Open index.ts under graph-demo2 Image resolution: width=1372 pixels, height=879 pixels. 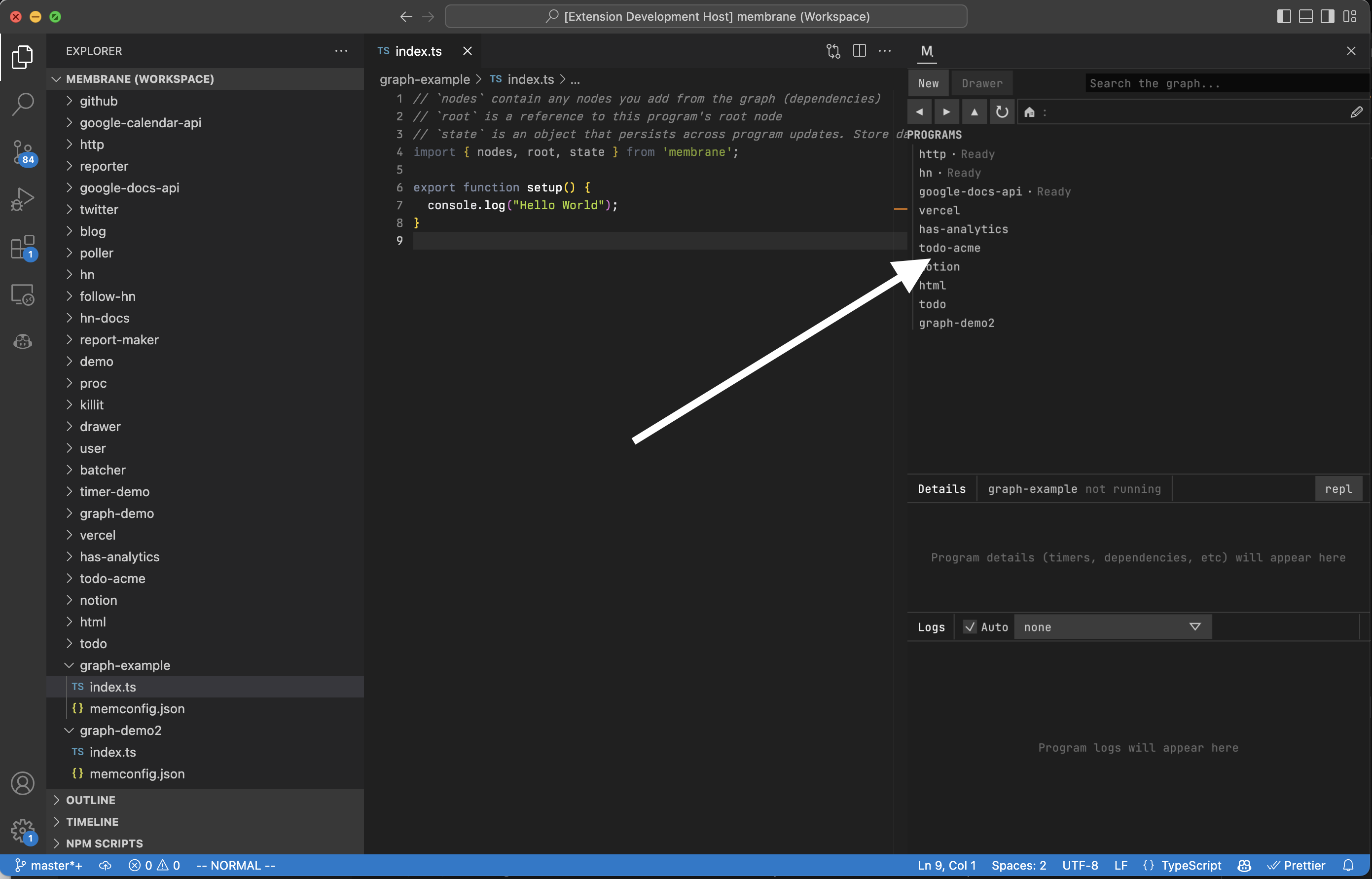[205, 752]
